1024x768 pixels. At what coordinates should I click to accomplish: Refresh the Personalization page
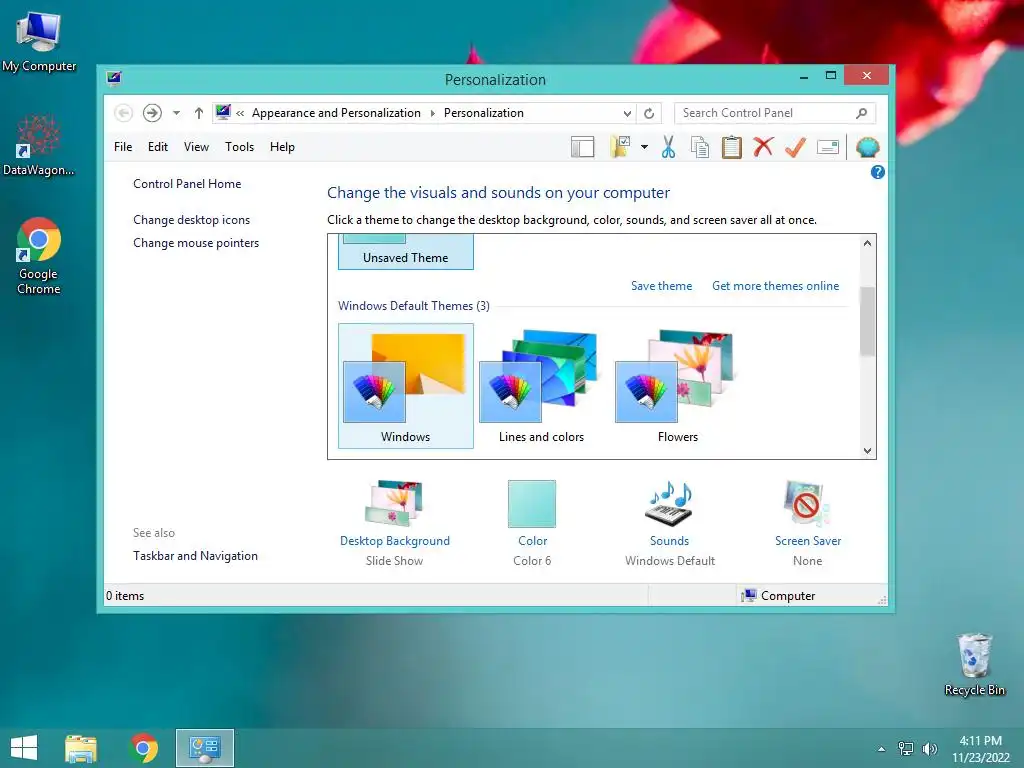[649, 114]
